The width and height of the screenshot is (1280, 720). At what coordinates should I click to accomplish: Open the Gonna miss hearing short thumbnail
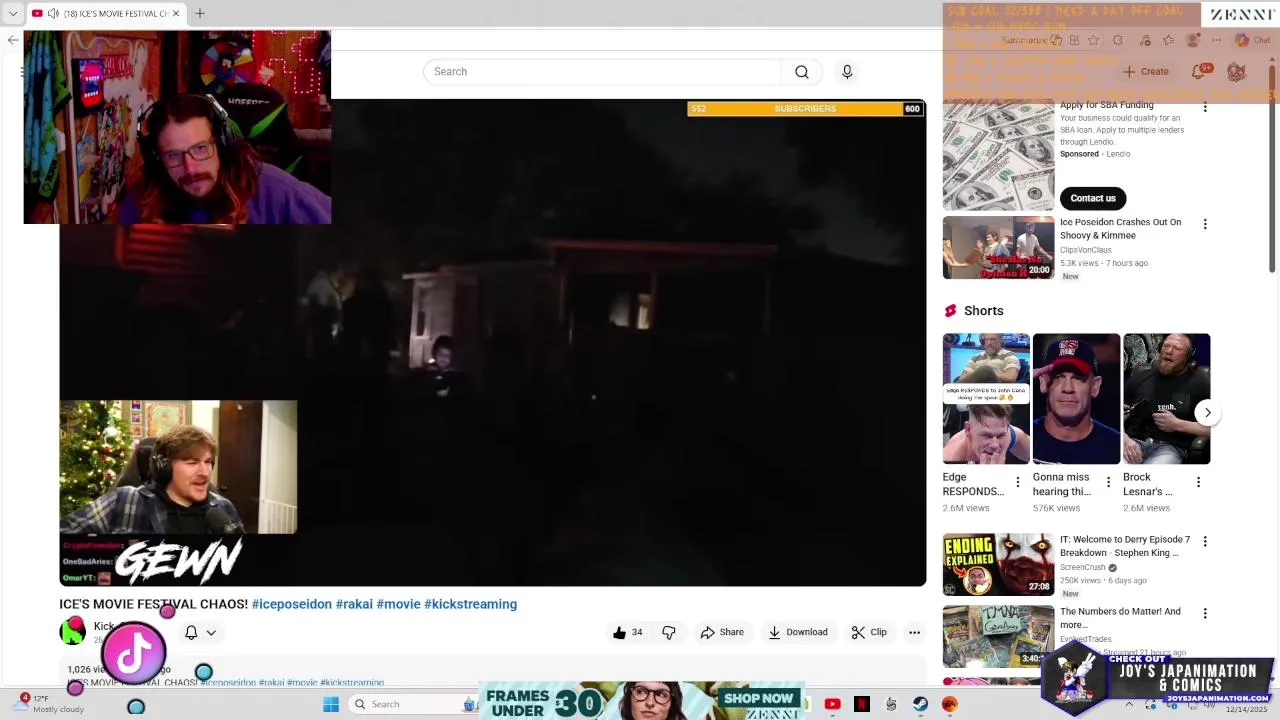[x=1076, y=399]
